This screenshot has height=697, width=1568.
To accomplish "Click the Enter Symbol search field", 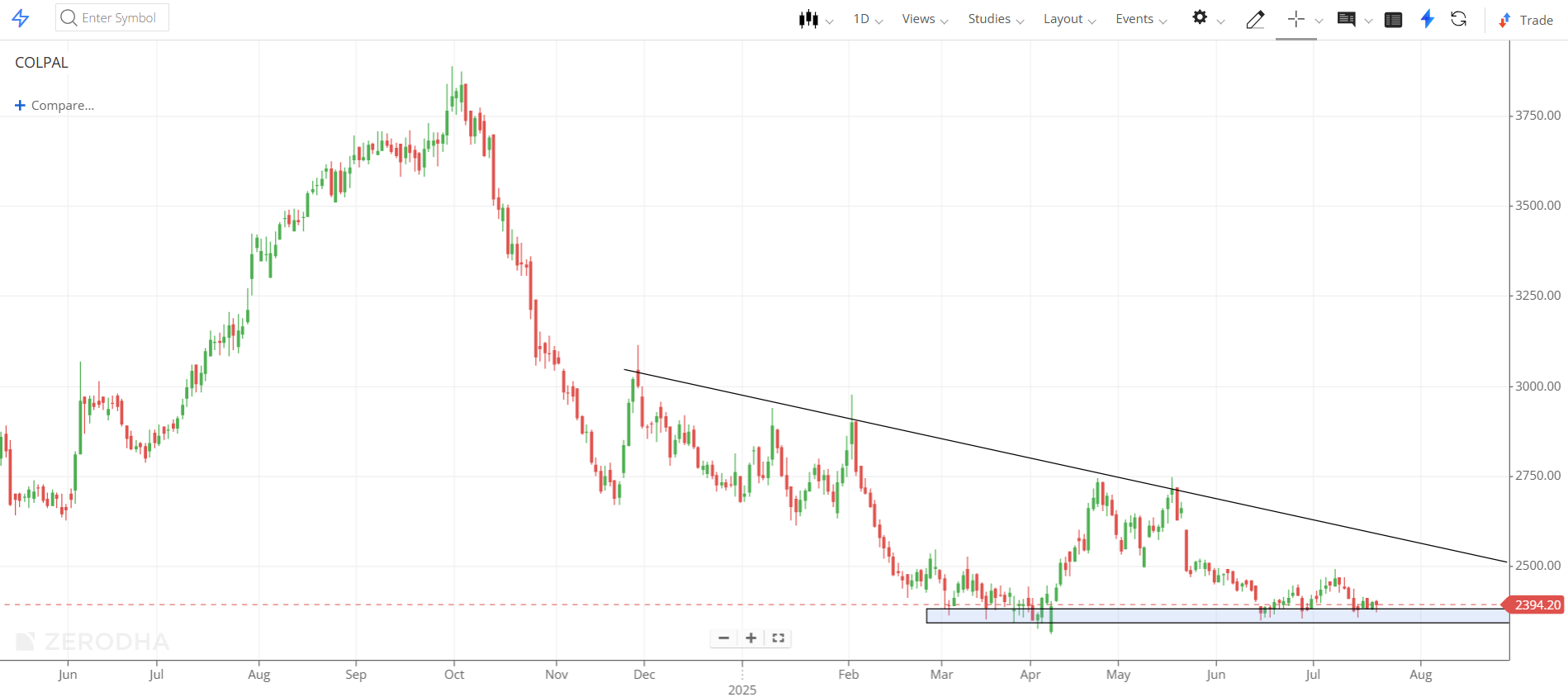I will (x=112, y=17).
